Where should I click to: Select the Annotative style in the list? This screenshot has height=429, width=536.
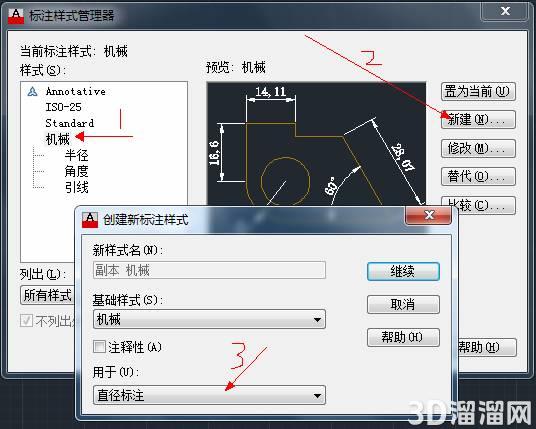pos(76,92)
